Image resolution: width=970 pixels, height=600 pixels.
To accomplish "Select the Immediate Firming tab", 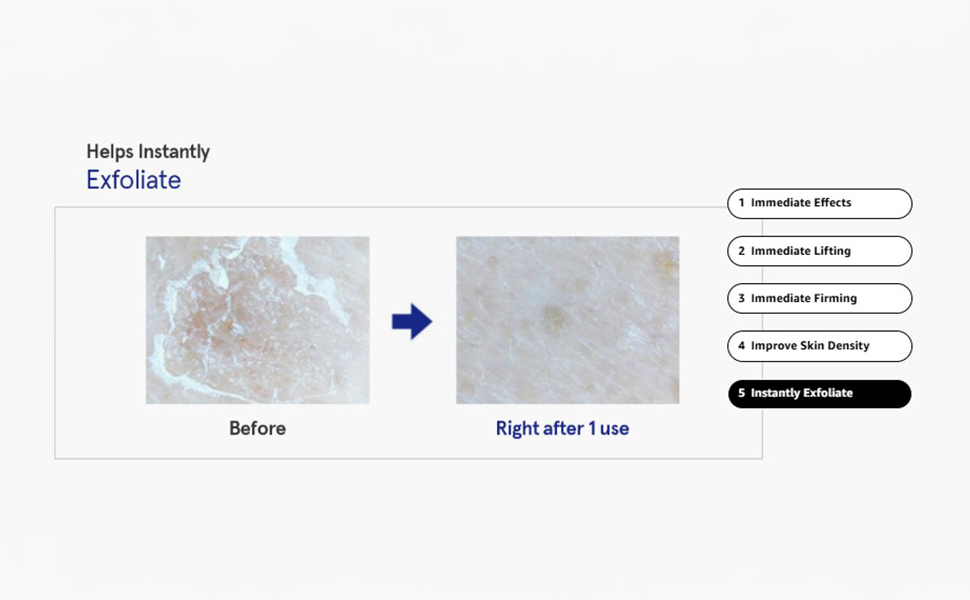I will tap(819, 298).
